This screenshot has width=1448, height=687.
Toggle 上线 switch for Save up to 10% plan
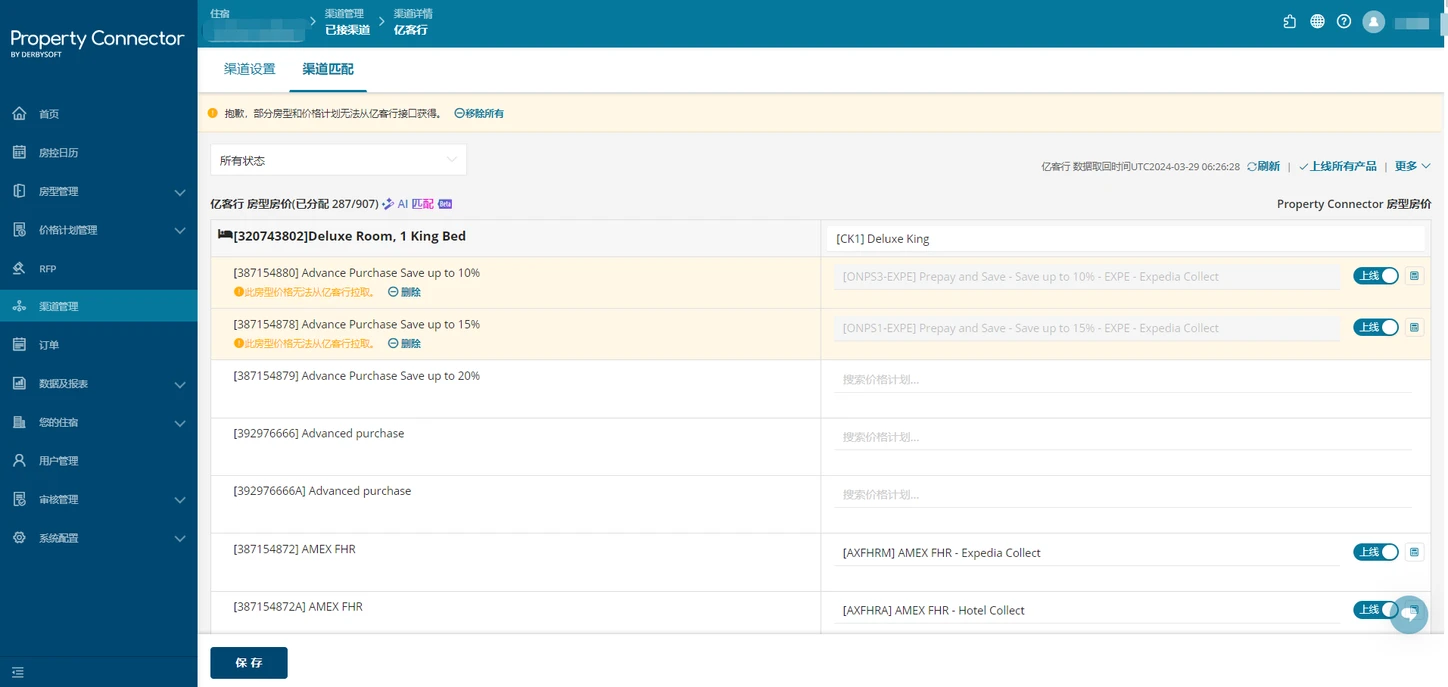coord(1376,276)
